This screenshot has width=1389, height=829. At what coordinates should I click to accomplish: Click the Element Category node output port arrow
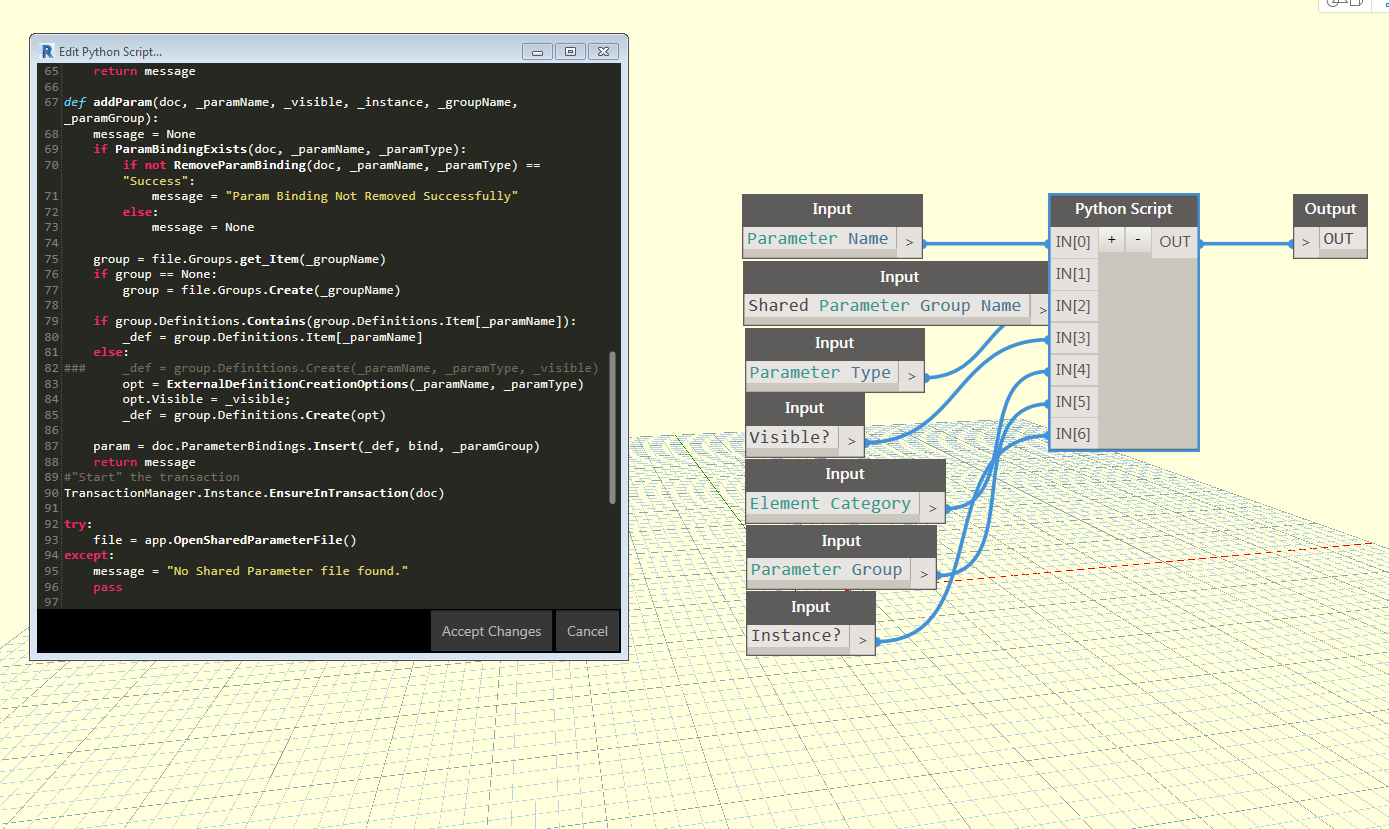pyautogui.click(x=932, y=506)
